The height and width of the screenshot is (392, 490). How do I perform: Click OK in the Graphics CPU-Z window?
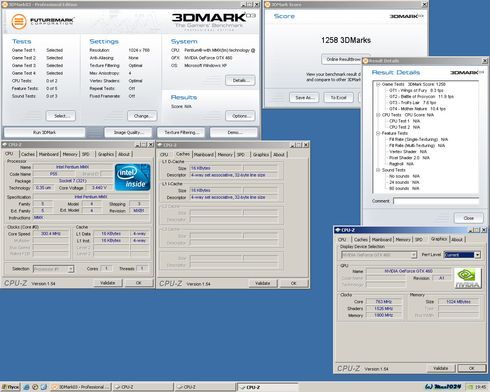pyautogui.click(x=471, y=368)
